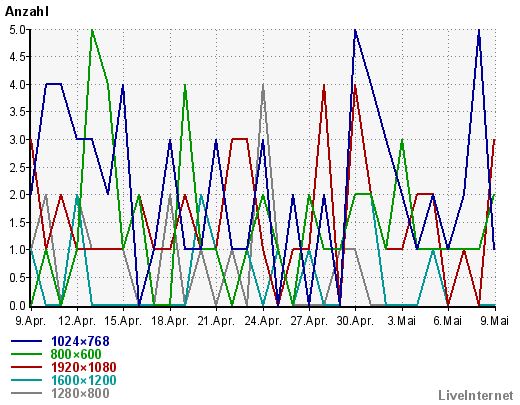Click the teal 1600×1200 legend line

click(27, 380)
